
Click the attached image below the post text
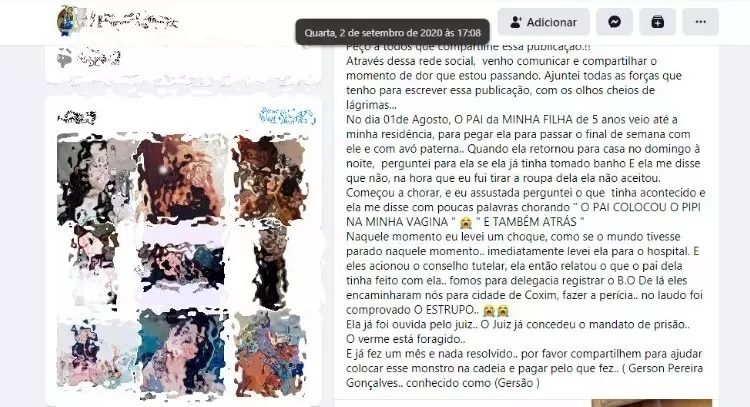coord(651,403)
